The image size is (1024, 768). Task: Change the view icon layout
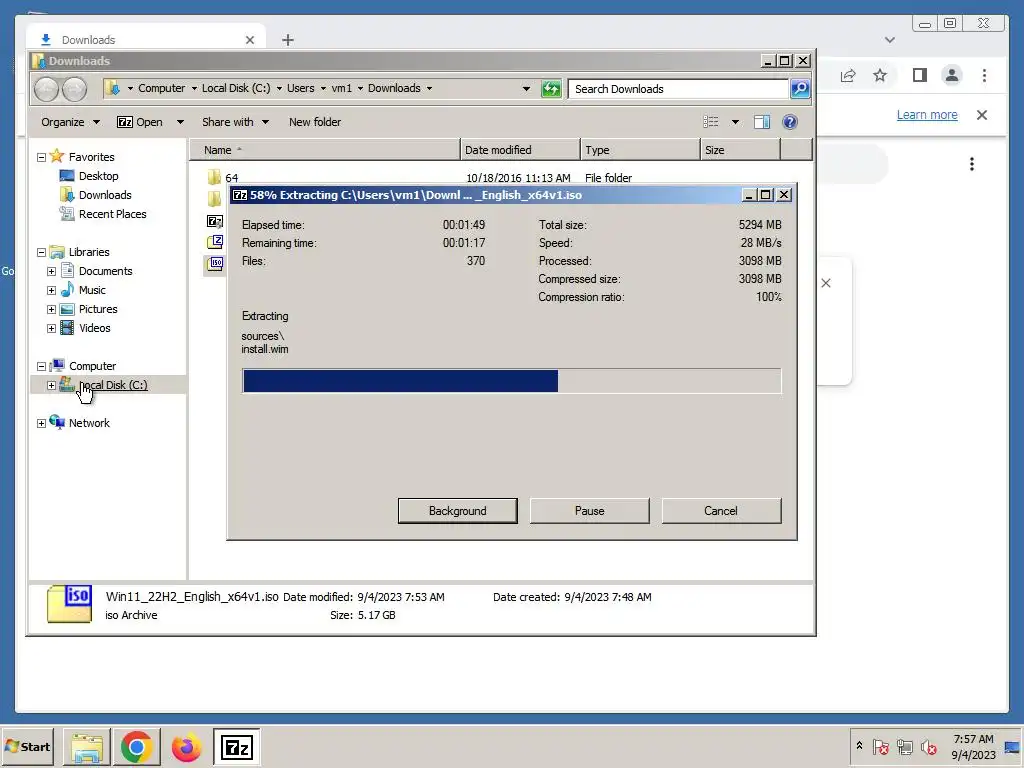711,122
